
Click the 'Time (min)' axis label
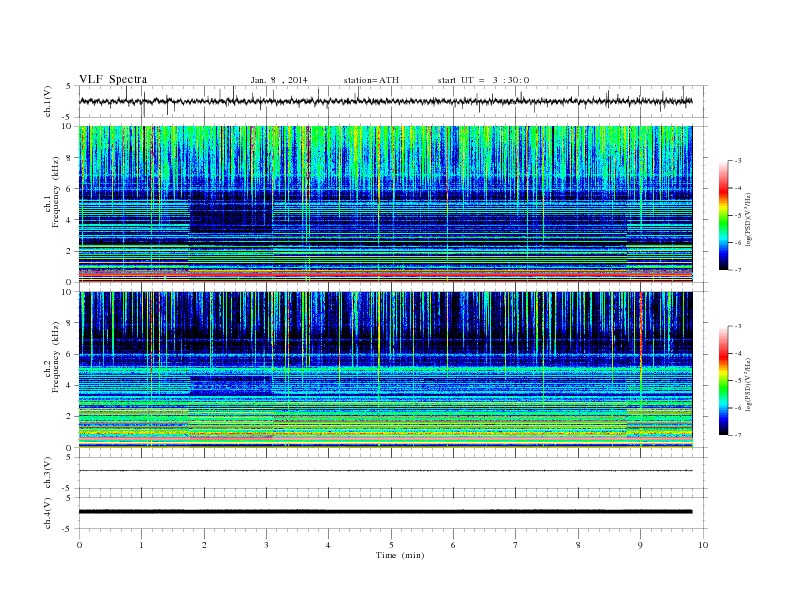coord(400,555)
